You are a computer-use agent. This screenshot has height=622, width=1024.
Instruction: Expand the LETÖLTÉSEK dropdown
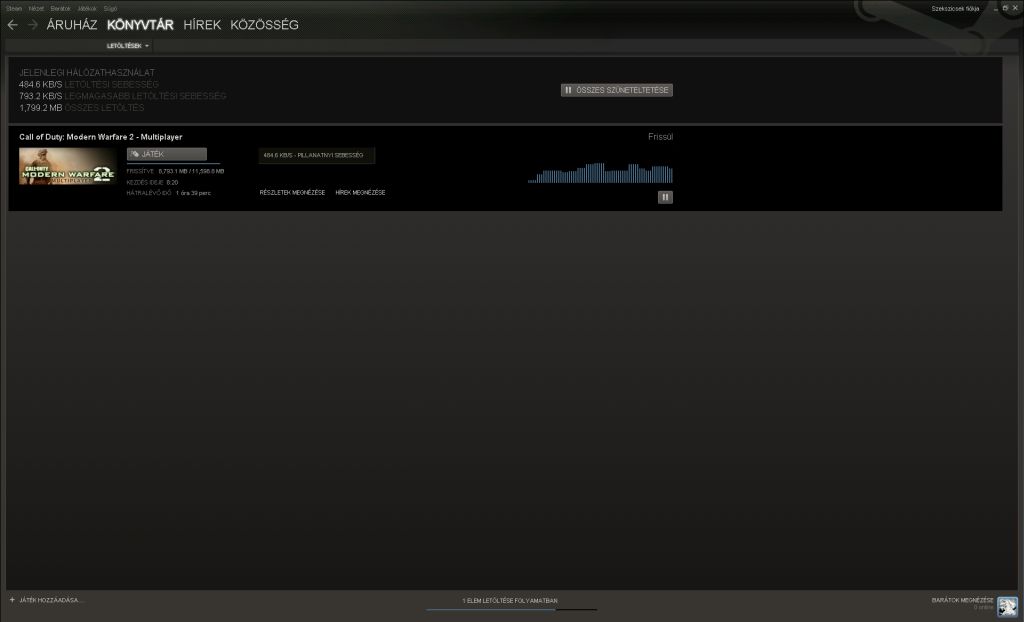[128, 46]
